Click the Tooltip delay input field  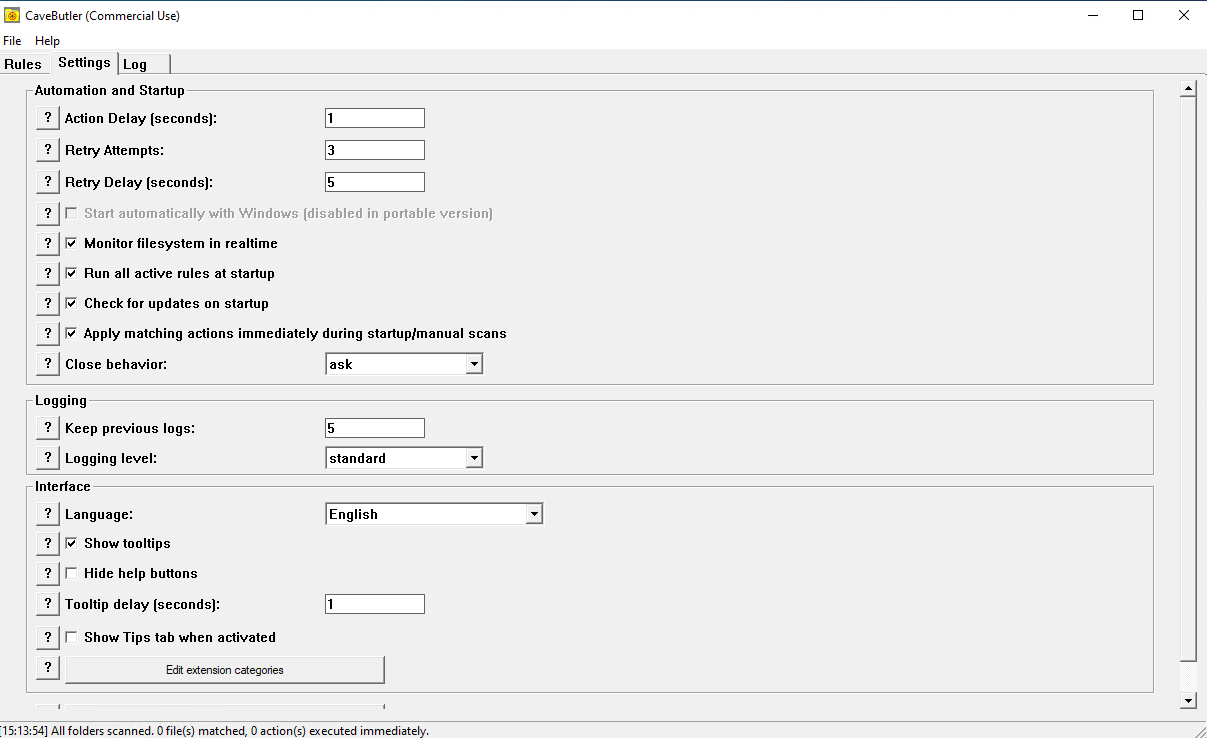pyautogui.click(x=375, y=604)
